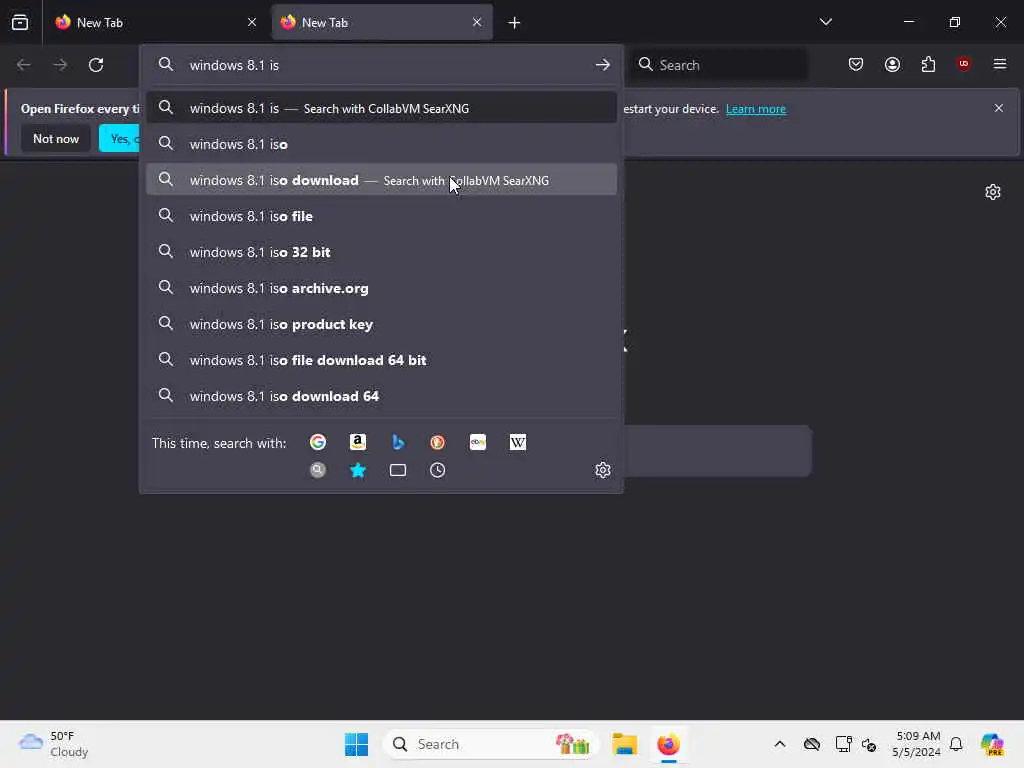Search this time with Google
The width and height of the screenshot is (1024, 768).
pyautogui.click(x=317, y=442)
